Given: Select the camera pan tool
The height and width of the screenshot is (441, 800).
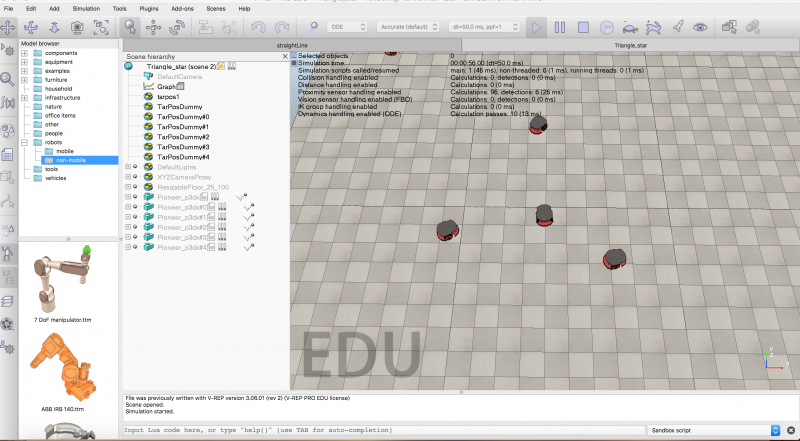Looking at the screenshot, I should pos(7,27).
